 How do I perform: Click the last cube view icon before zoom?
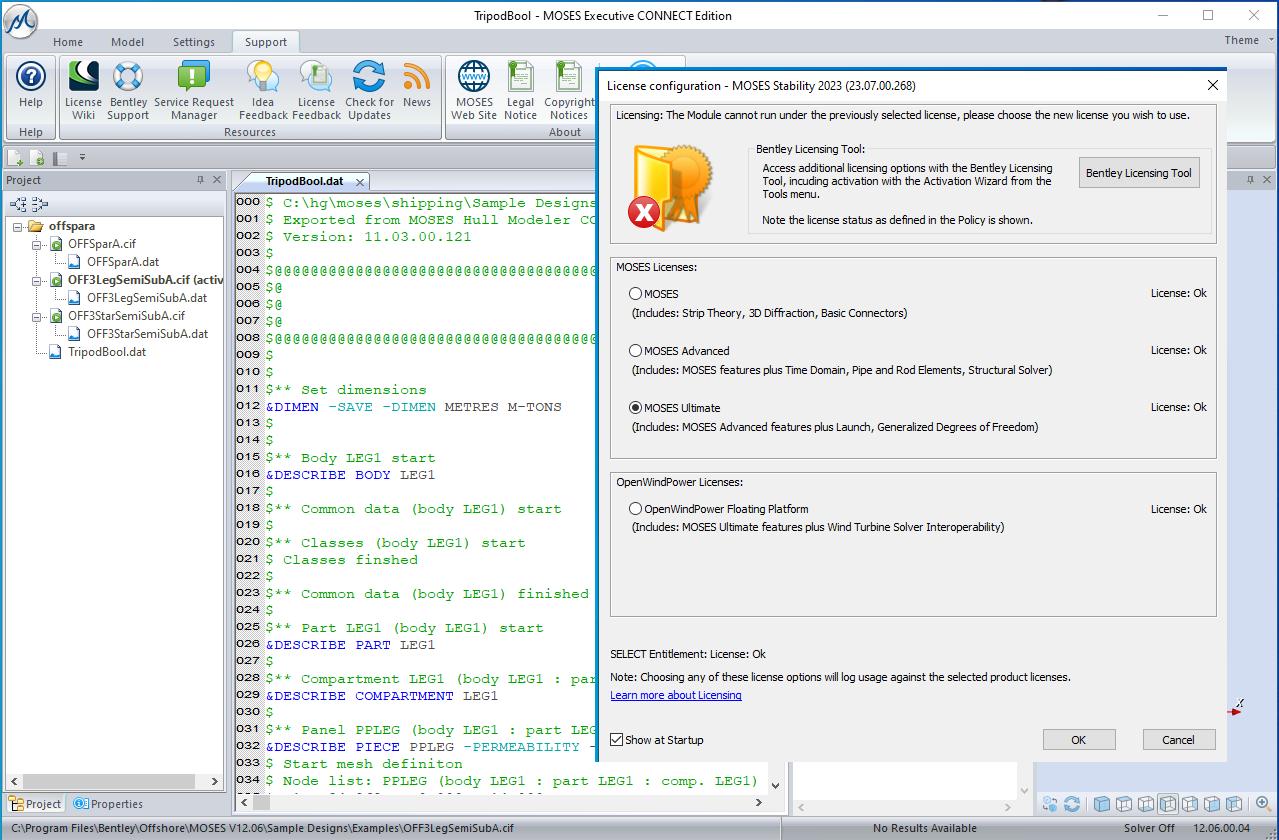click(1234, 803)
